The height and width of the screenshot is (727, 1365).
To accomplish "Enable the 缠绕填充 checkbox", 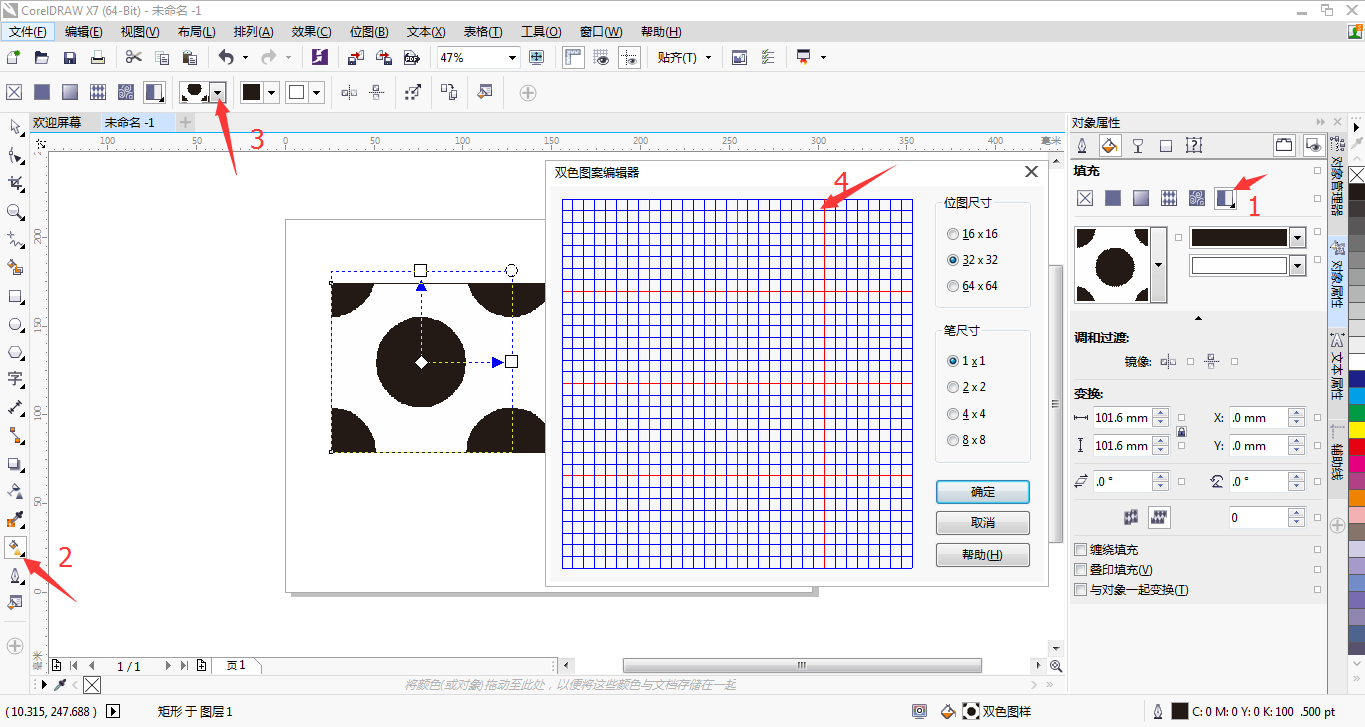I will pos(1080,550).
